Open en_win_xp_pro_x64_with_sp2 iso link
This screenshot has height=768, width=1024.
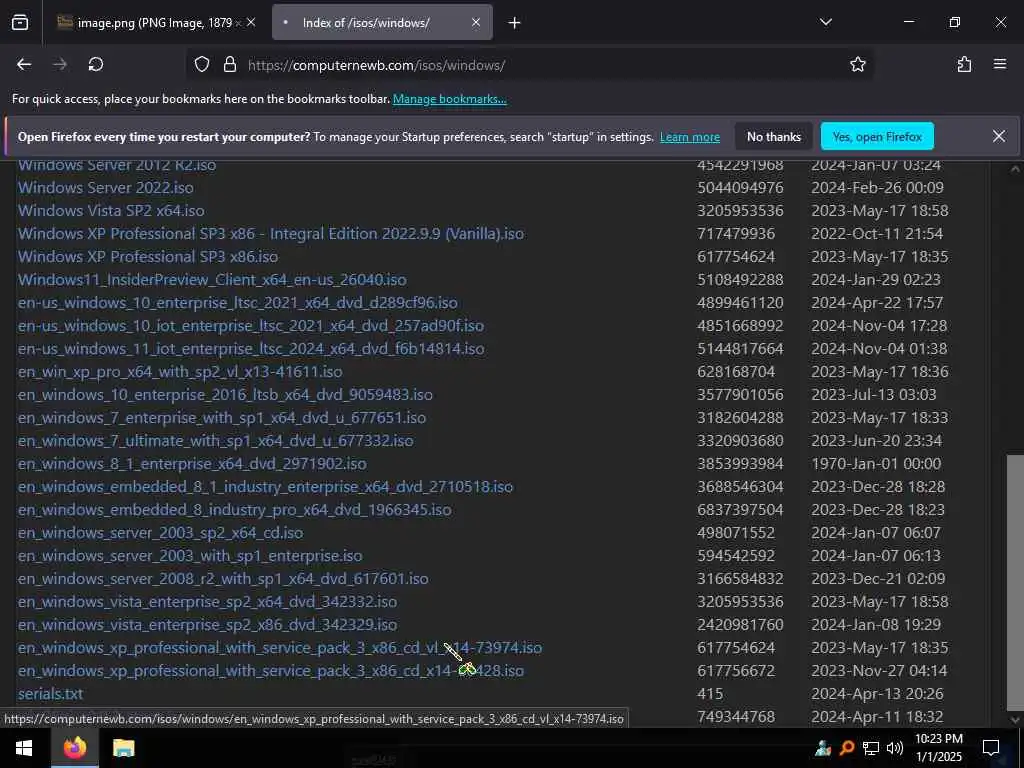coord(180,372)
